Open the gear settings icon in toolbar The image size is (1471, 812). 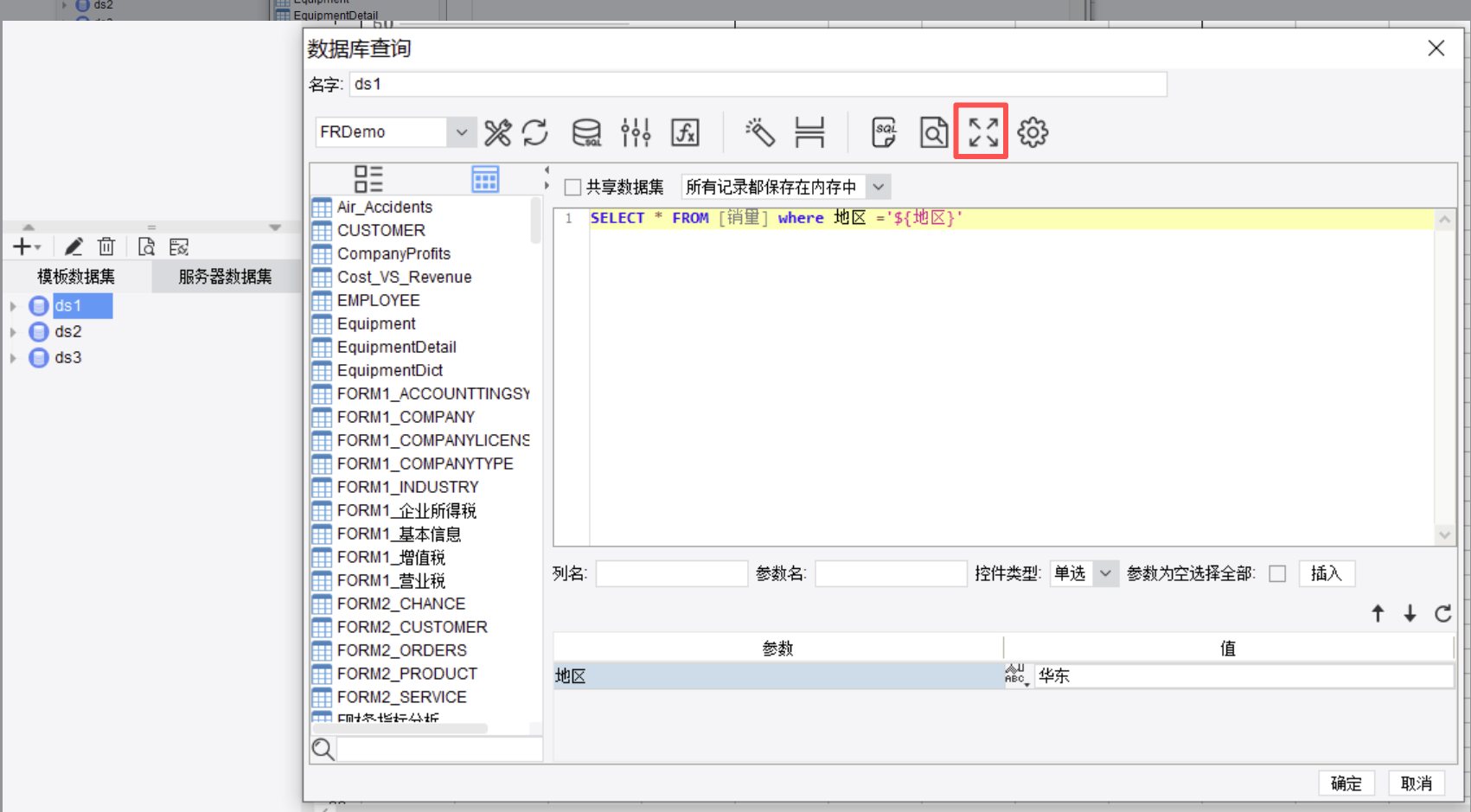pyautogui.click(x=1033, y=132)
